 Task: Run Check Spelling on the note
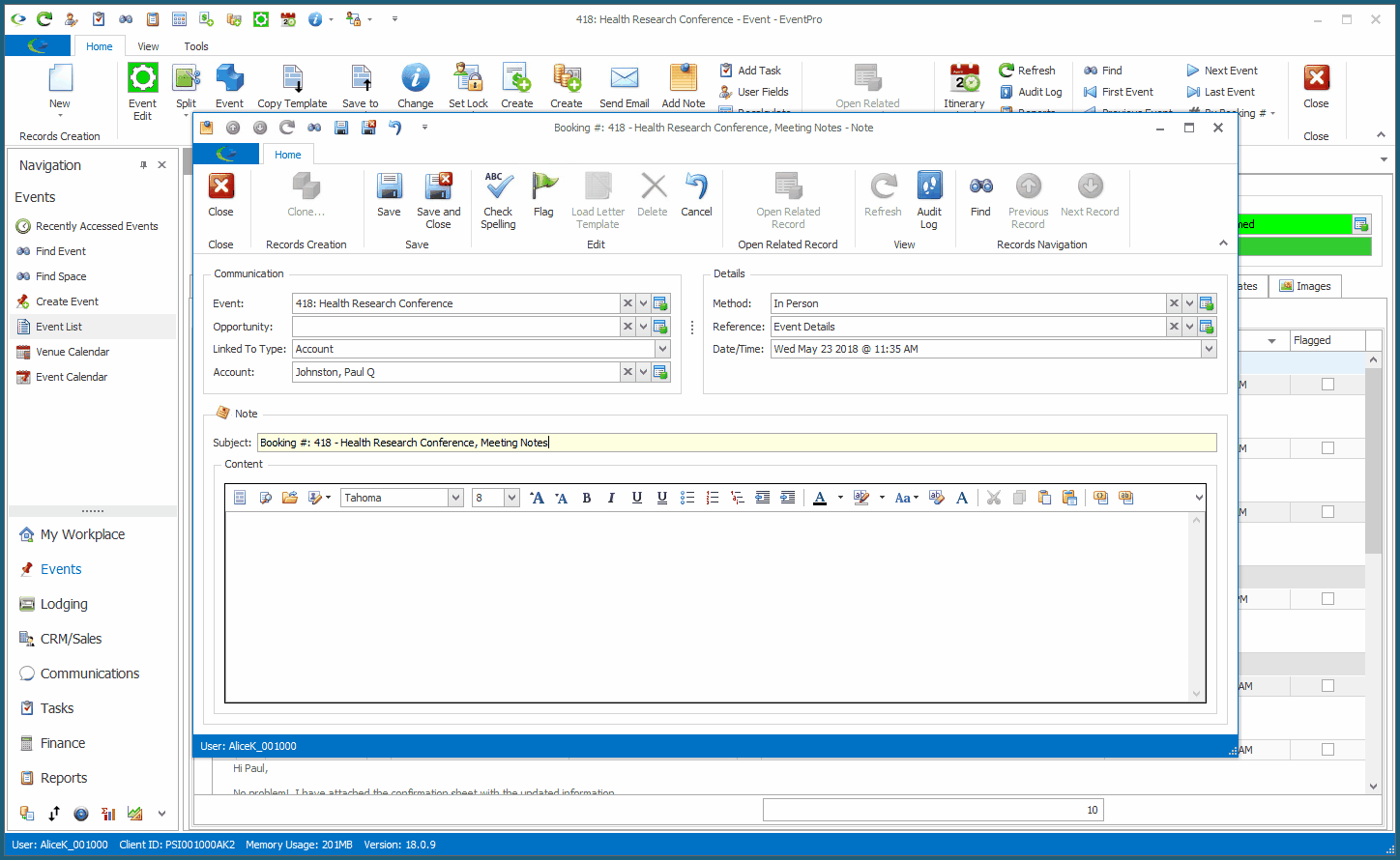point(498,201)
